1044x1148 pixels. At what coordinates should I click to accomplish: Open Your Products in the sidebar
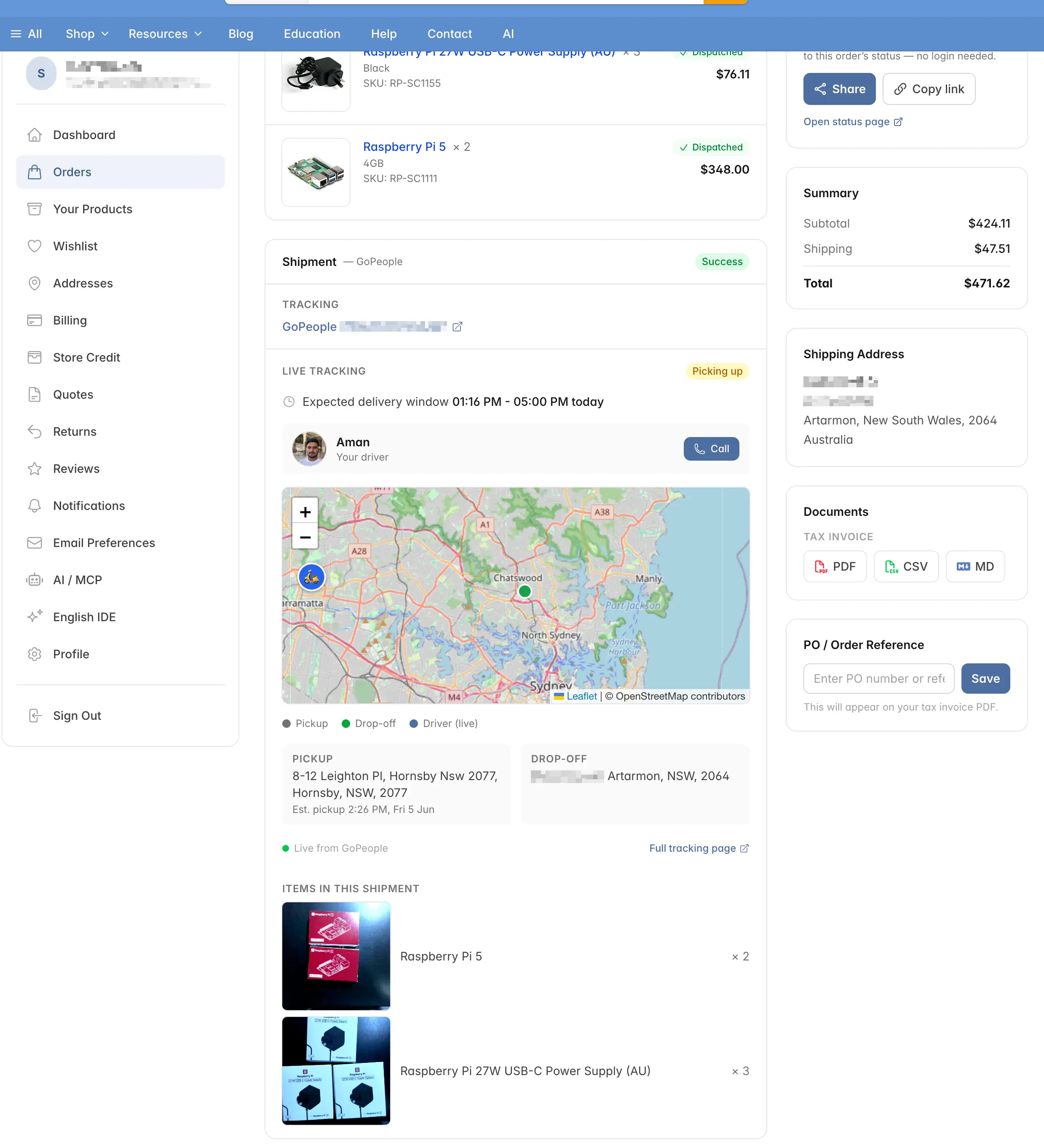[x=120, y=209]
